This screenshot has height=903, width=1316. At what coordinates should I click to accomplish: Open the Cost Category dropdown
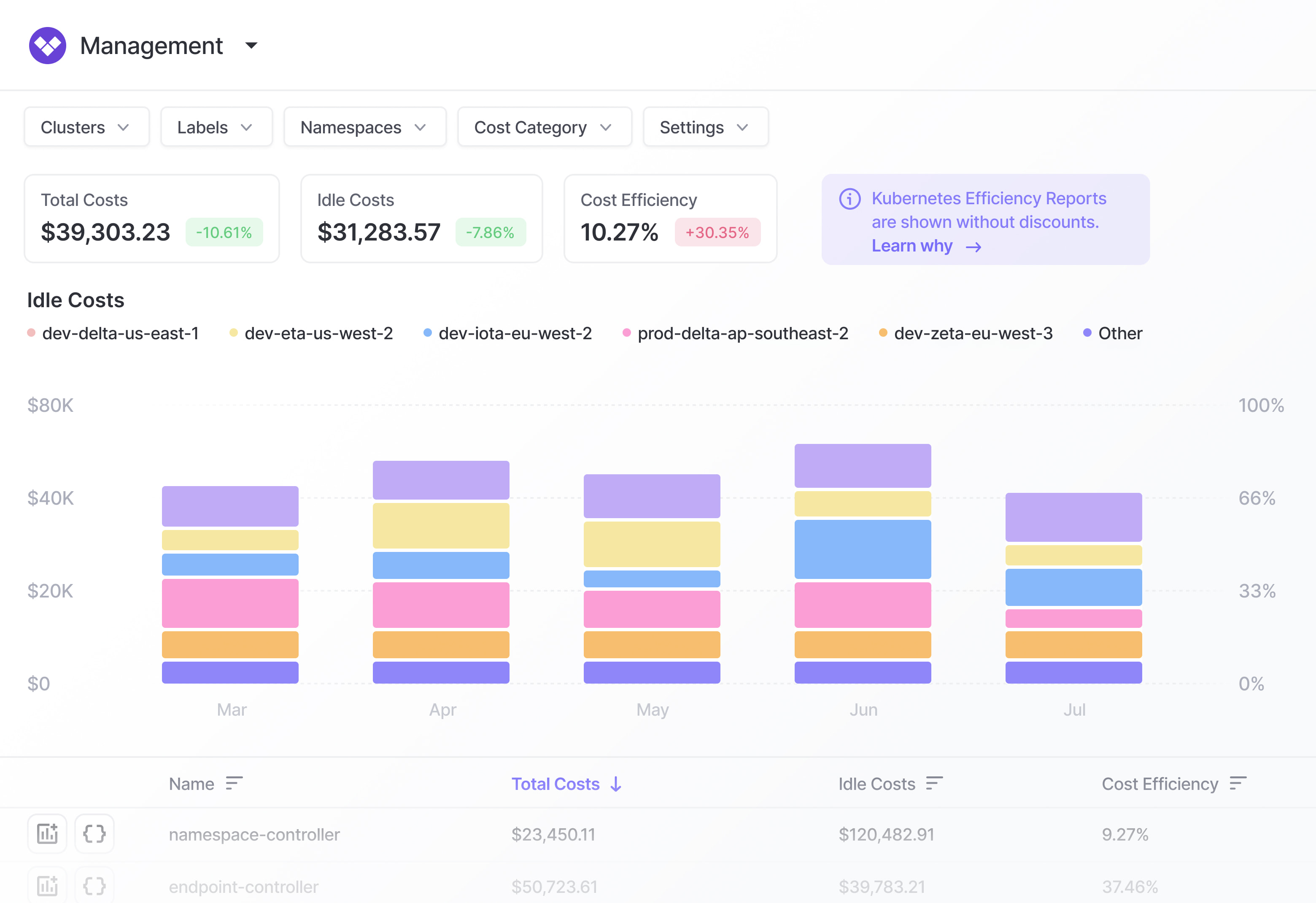(x=544, y=127)
